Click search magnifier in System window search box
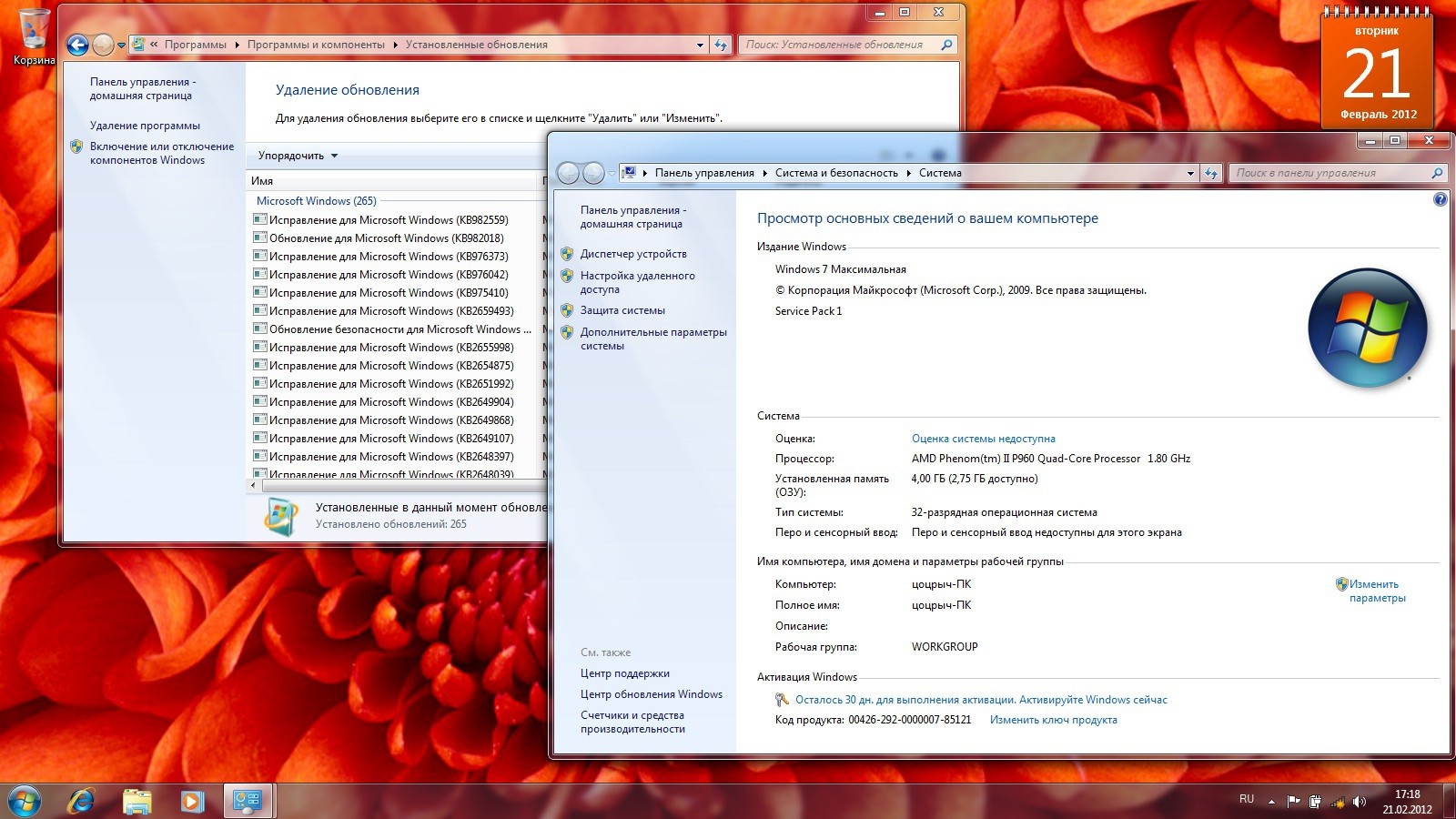Screen dimensions: 1456x819 pos(1437,173)
